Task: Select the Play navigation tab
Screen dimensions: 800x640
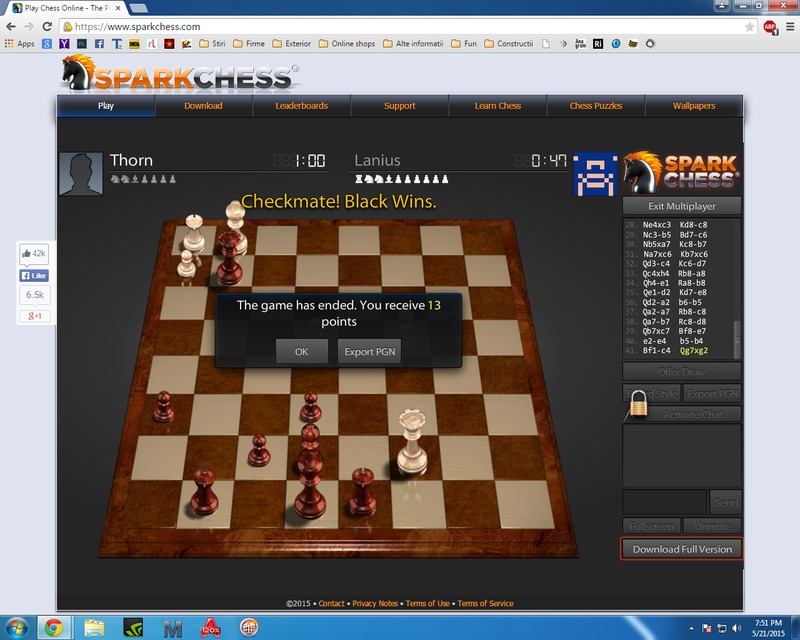Action: tap(106, 106)
